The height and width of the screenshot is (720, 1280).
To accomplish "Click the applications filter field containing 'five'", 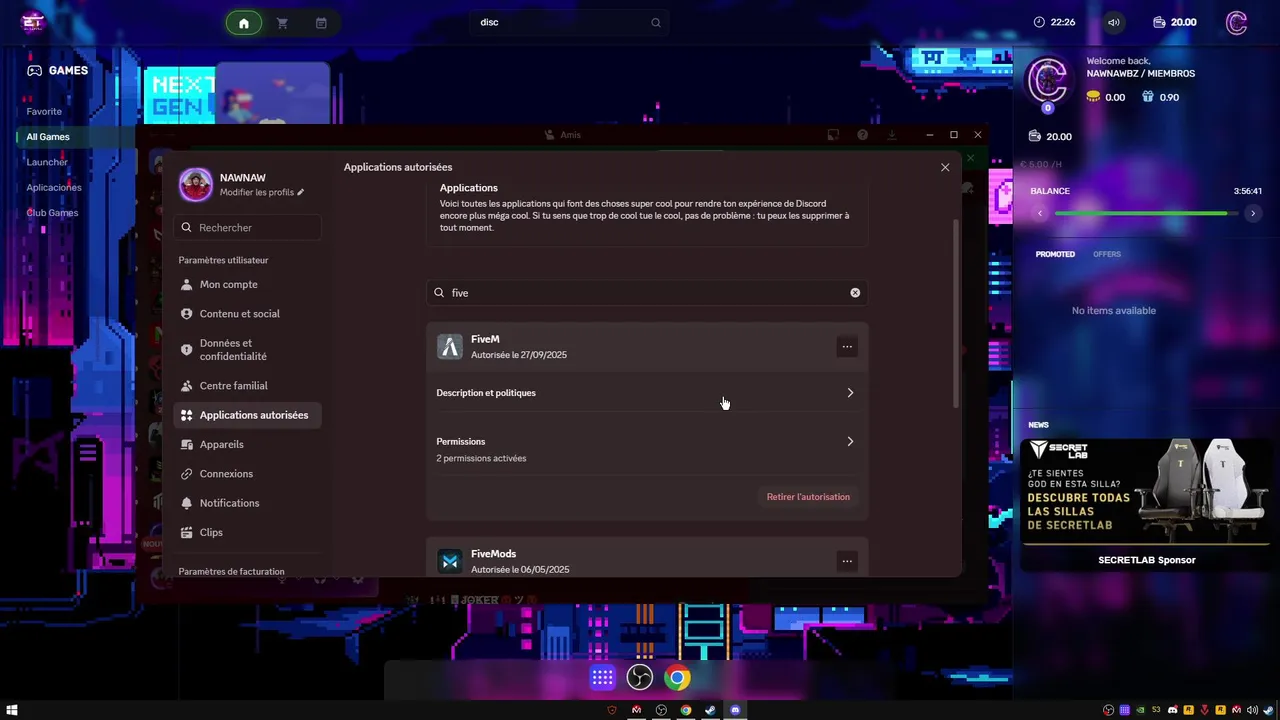I will (x=647, y=293).
